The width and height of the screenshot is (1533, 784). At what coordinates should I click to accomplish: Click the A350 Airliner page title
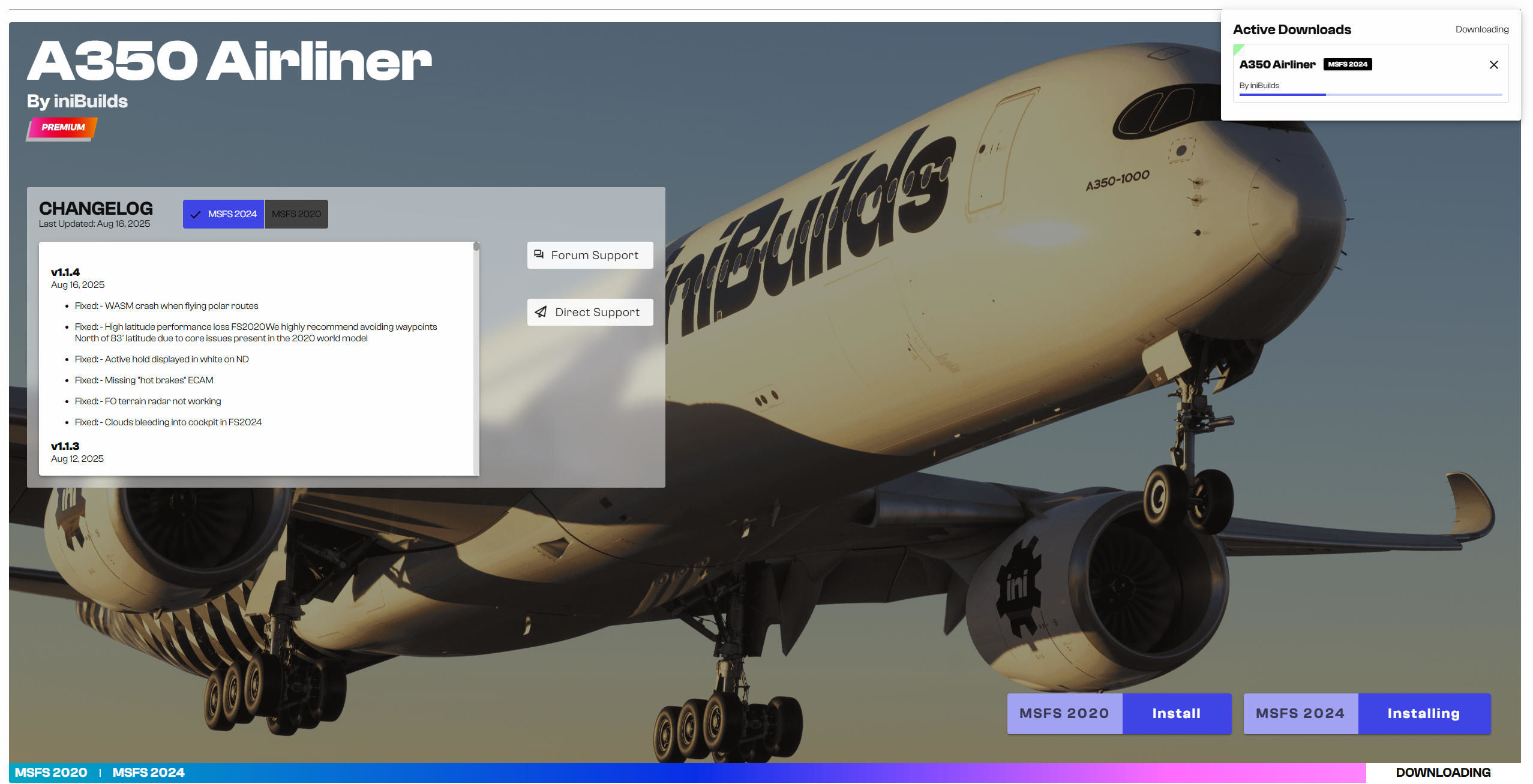(229, 61)
